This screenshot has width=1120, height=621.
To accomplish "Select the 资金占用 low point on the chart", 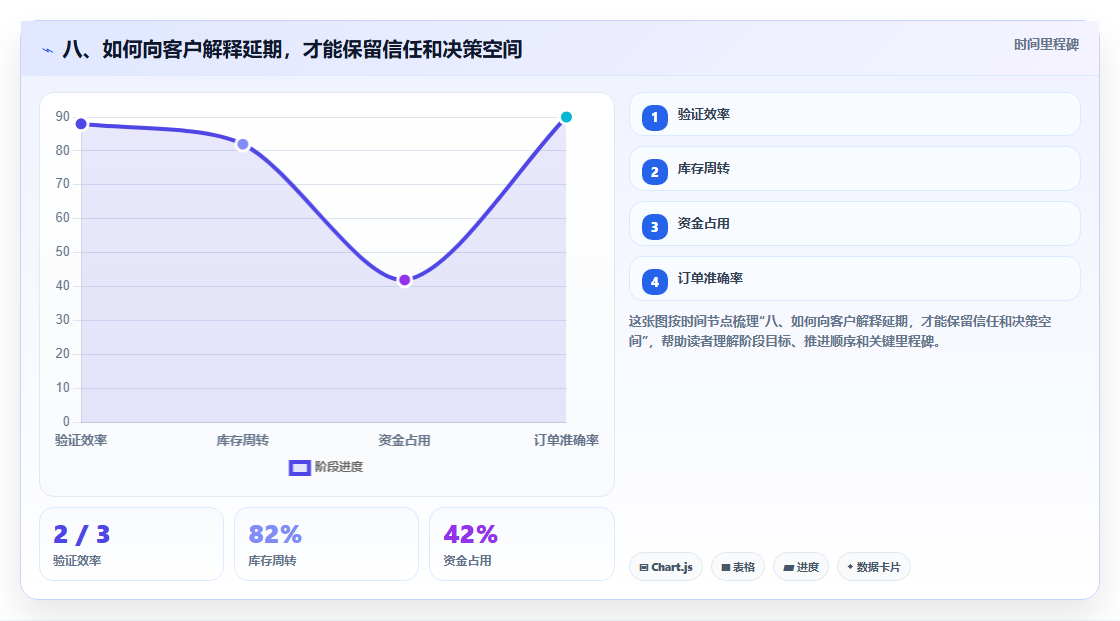I will pyautogui.click(x=404, y=280).
